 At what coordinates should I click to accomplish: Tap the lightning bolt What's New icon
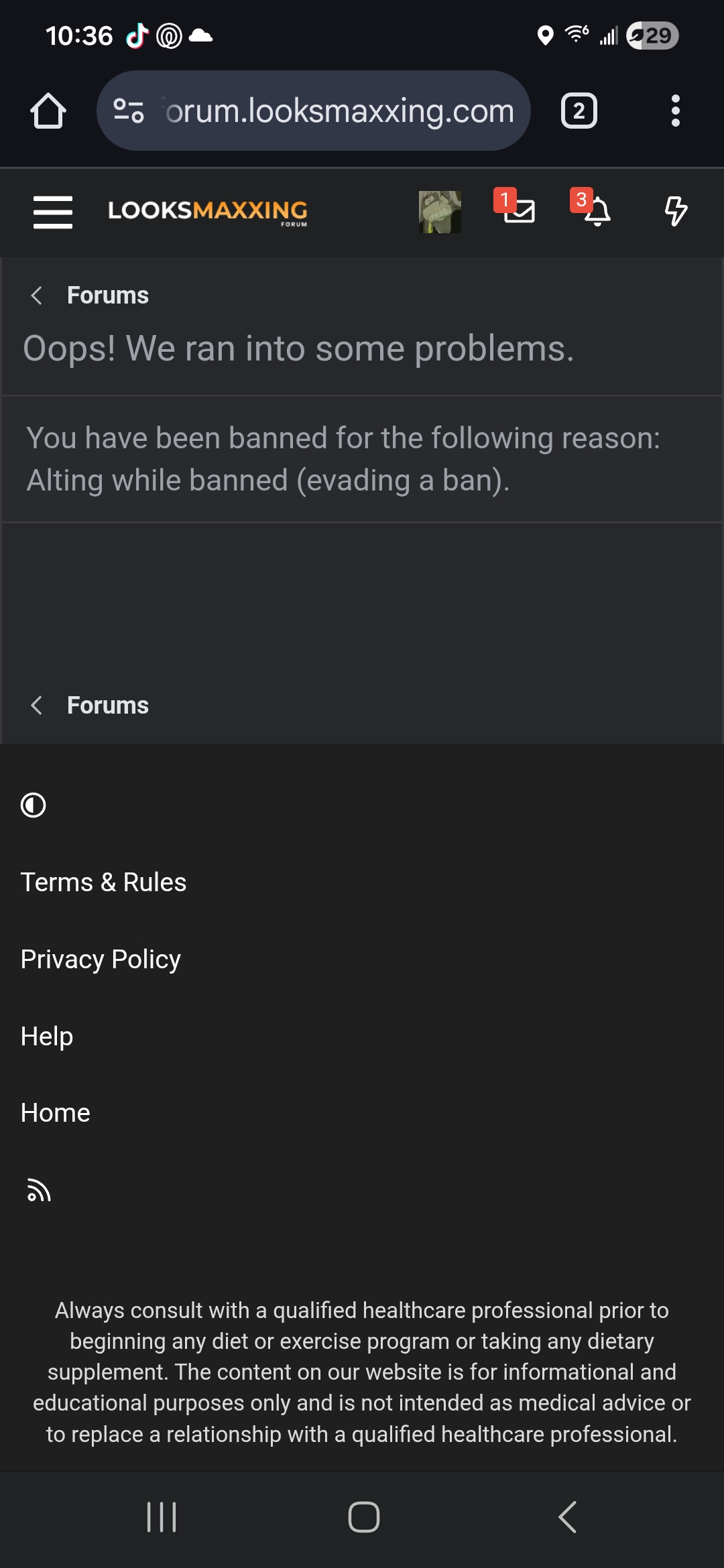[675, 212]
